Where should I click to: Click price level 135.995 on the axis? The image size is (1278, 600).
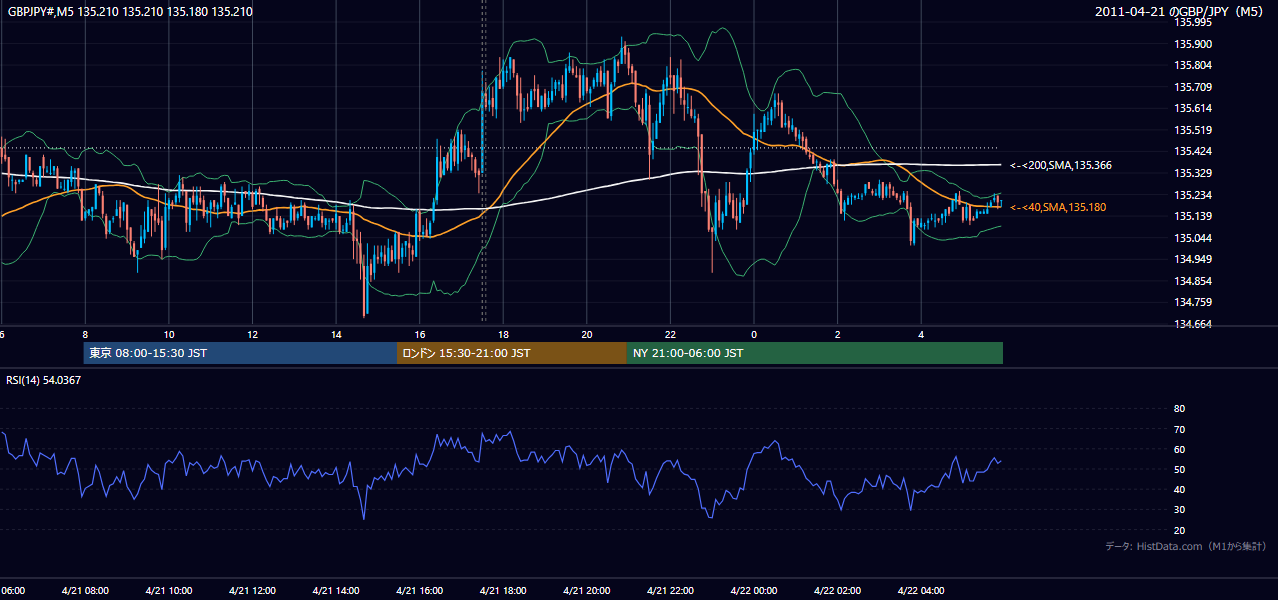click(1193, 22)
